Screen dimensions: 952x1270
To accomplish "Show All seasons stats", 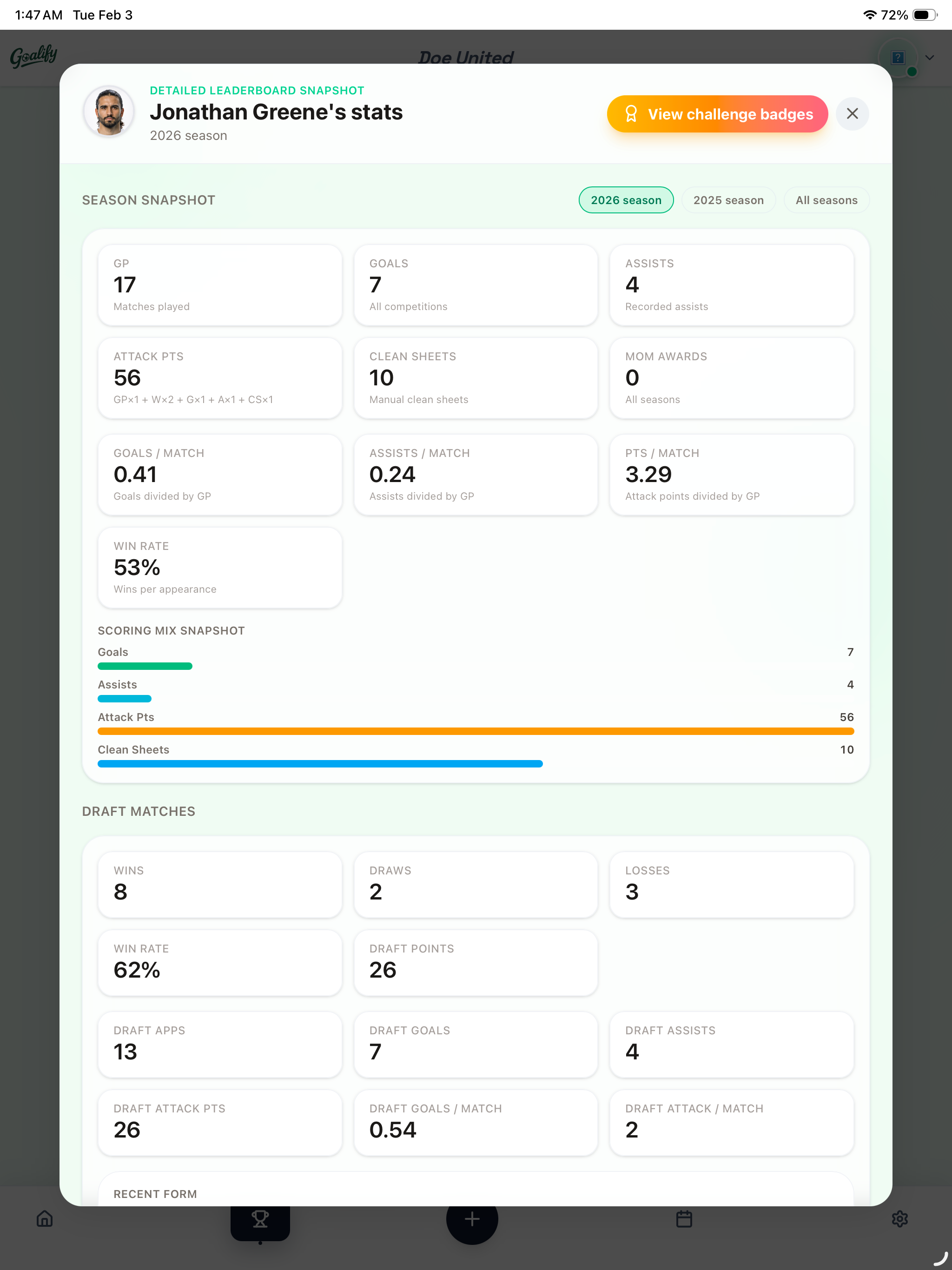I will (x=826, y=200).
